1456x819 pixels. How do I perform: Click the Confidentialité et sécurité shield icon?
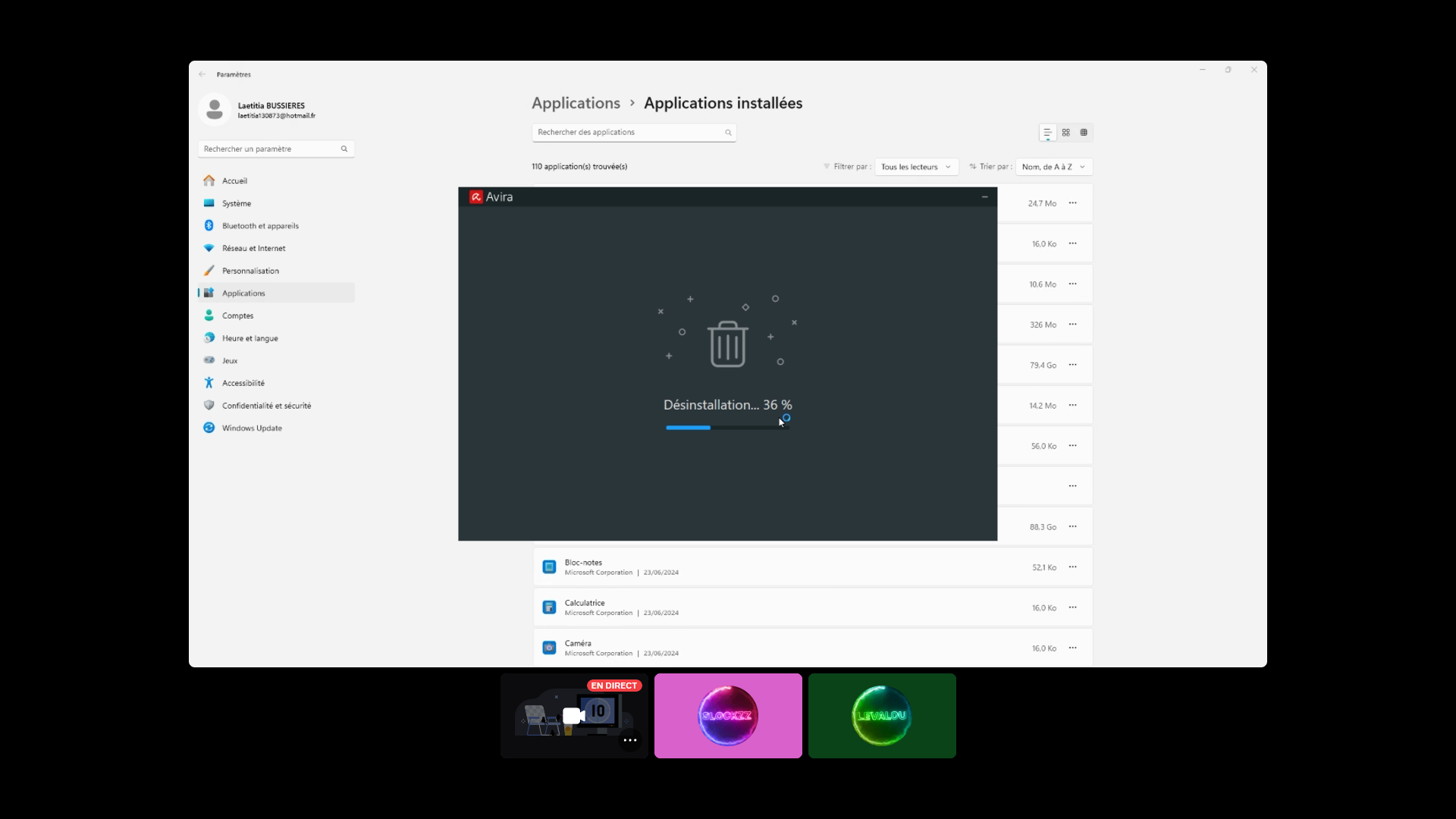click(x=209, y=406)
